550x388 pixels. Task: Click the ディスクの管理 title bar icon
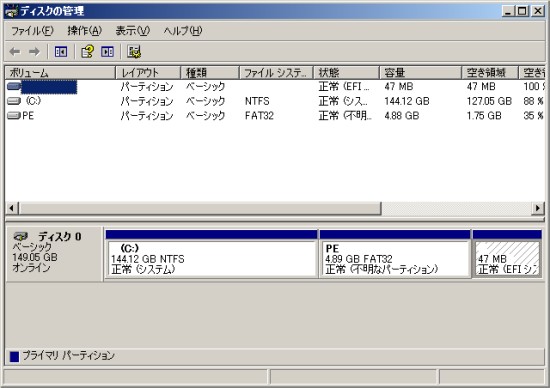pos(12,12)
